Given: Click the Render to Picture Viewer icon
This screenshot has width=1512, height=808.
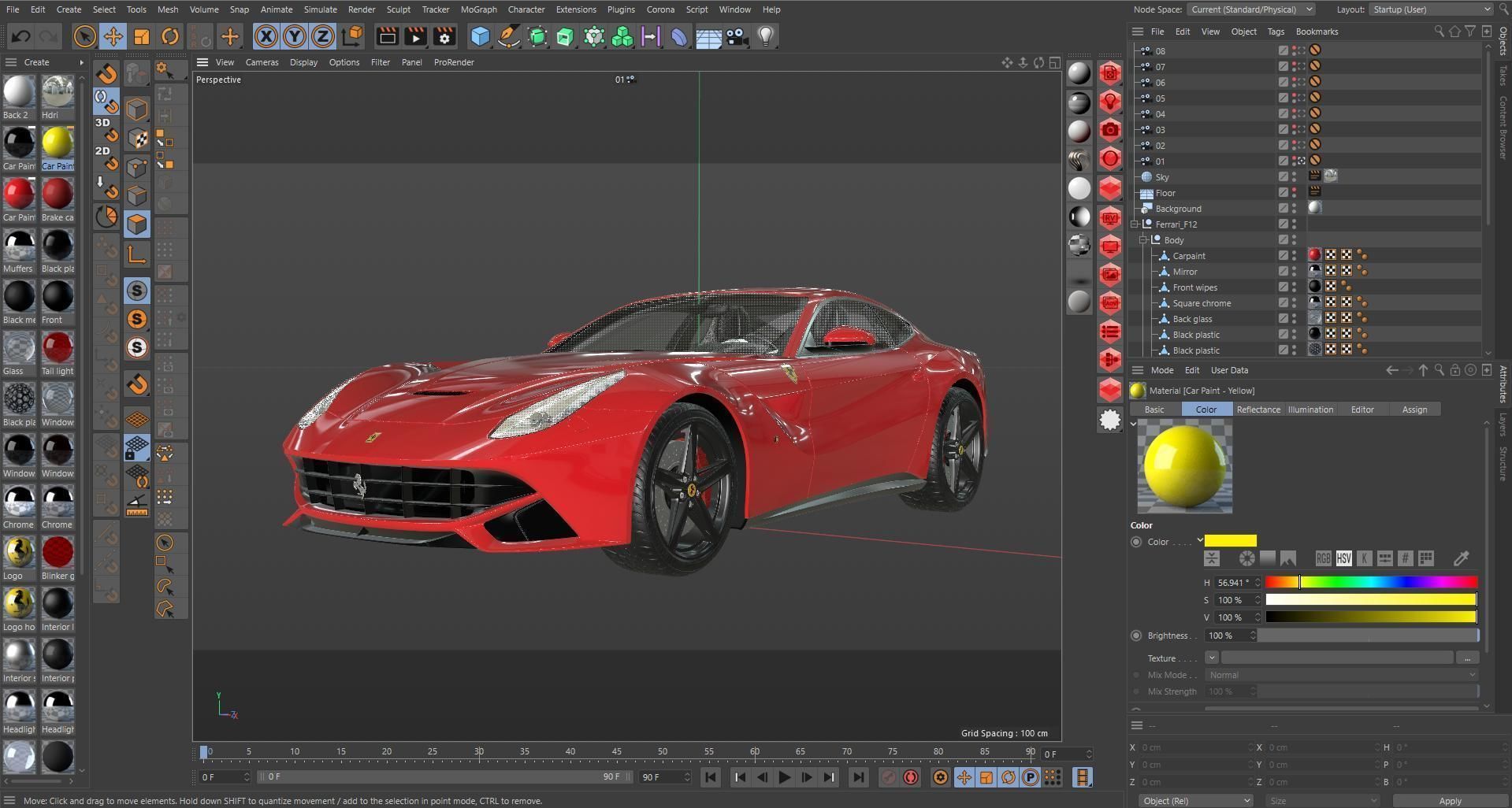Looking at the screenshot, I should point(415,36).
